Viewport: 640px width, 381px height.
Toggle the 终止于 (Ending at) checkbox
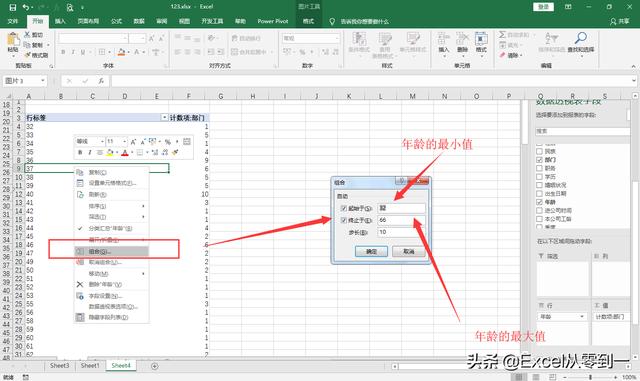coord(344,220)
